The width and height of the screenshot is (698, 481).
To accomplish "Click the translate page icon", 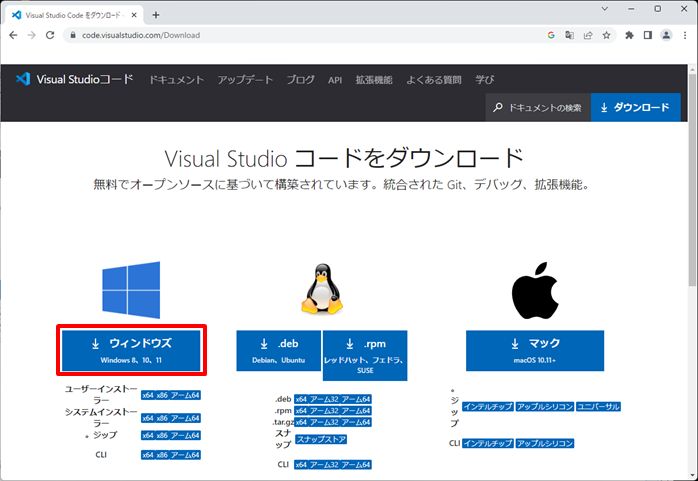I will (569, 35).
